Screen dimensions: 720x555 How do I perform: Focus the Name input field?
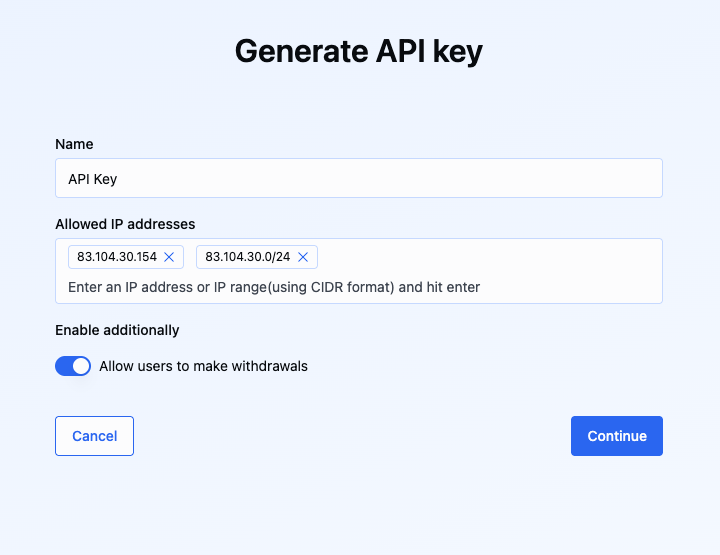coord(358,178)
